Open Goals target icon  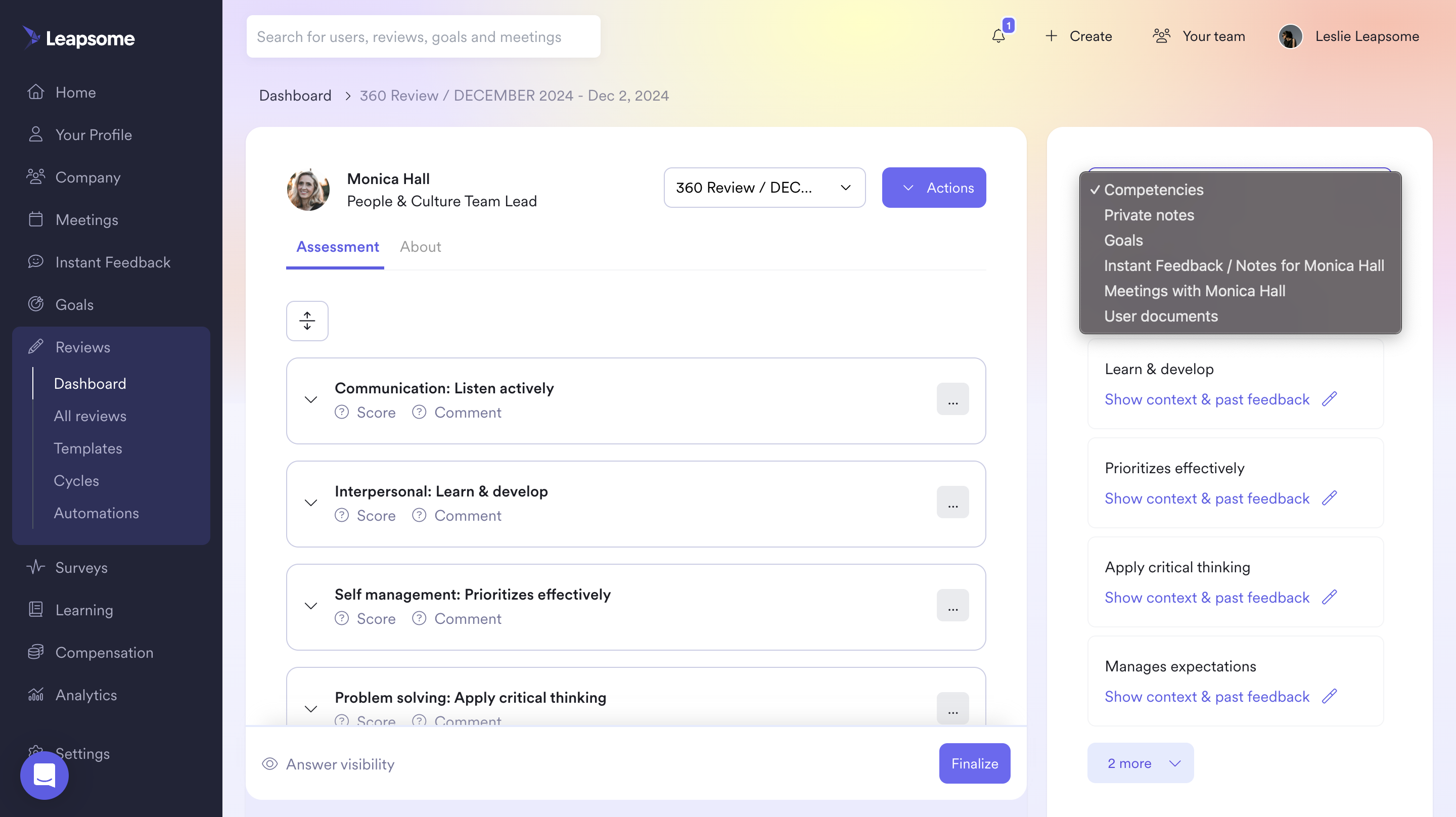pos(35,304)
